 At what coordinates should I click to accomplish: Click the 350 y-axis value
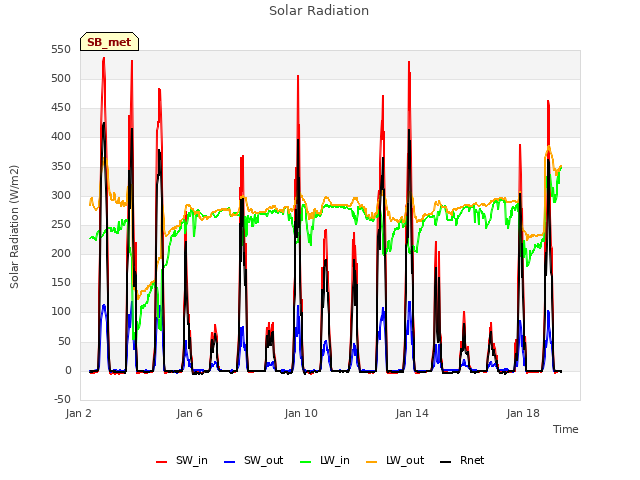pyautogui.click(x=61, y=167)
